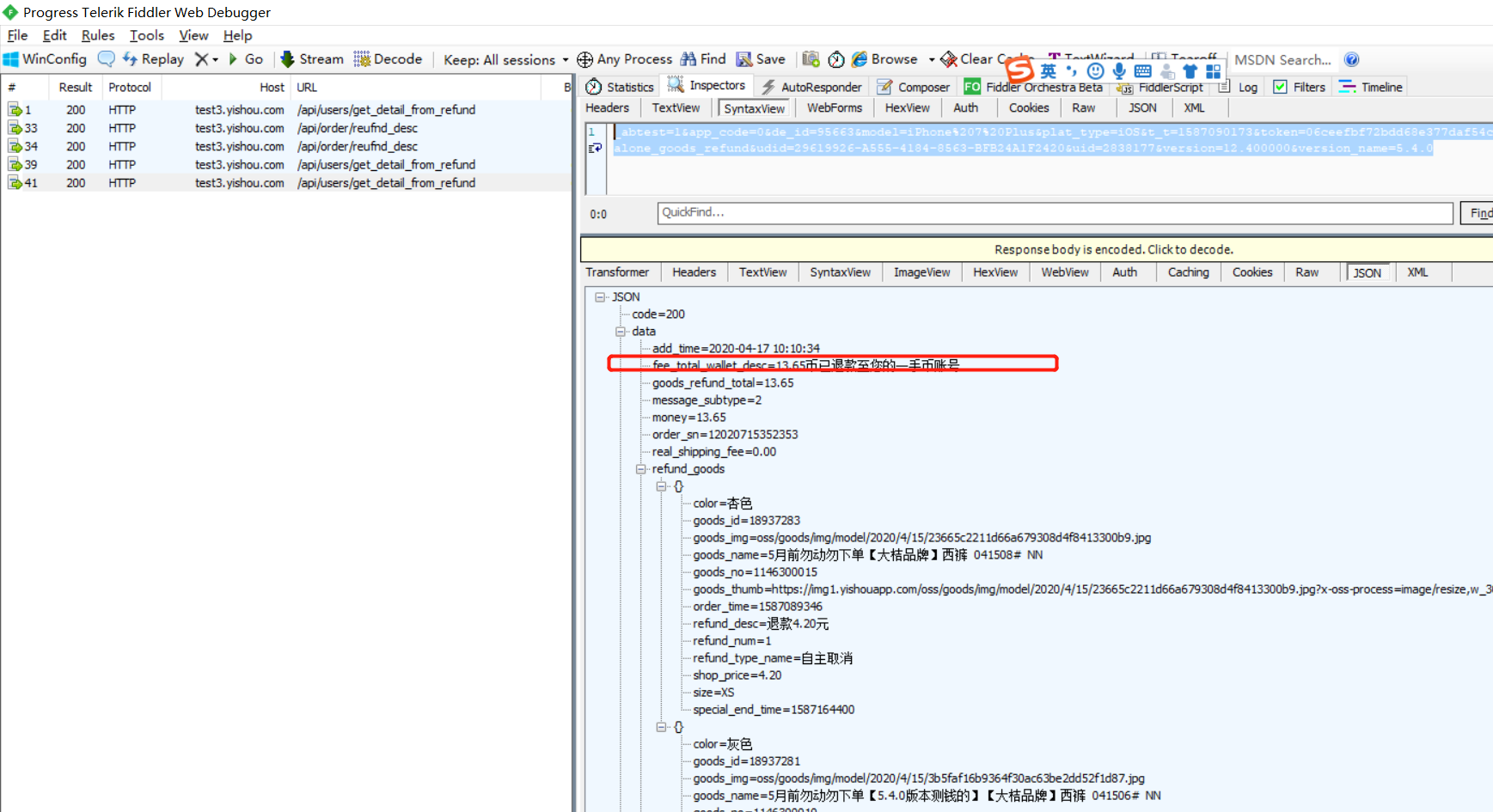Collapse the data node
1493x812 pixels.
coord(621,332)
